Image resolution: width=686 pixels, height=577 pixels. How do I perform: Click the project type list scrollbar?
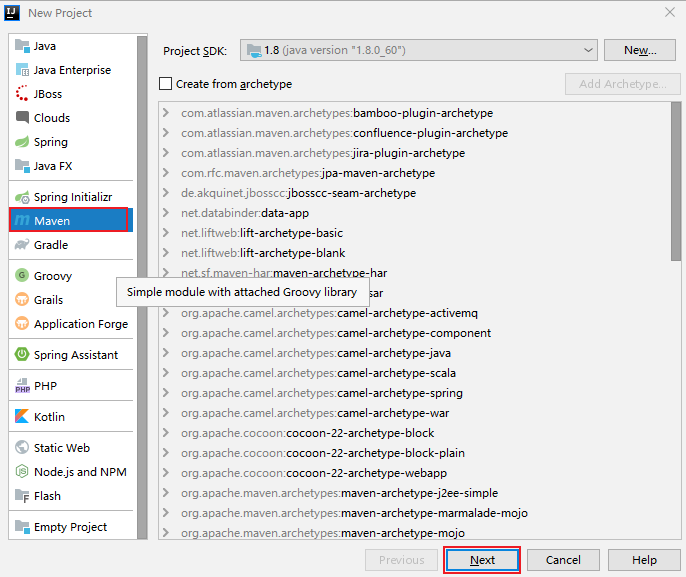(x=142, y=287)
